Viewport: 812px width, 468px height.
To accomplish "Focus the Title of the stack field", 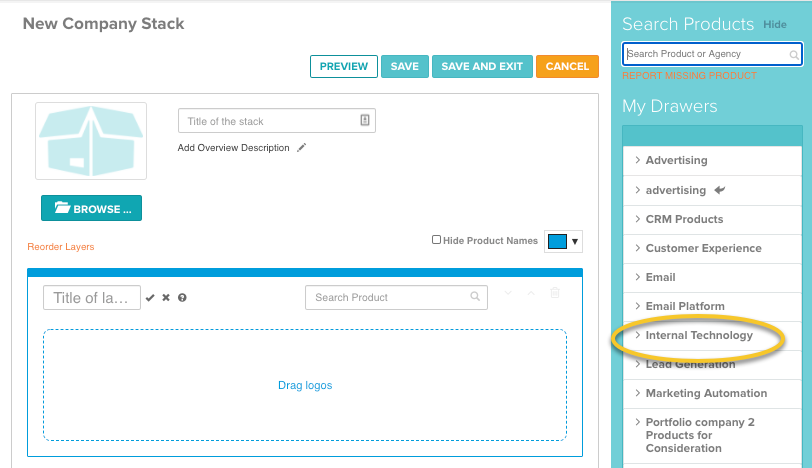I will coord(277,121).
